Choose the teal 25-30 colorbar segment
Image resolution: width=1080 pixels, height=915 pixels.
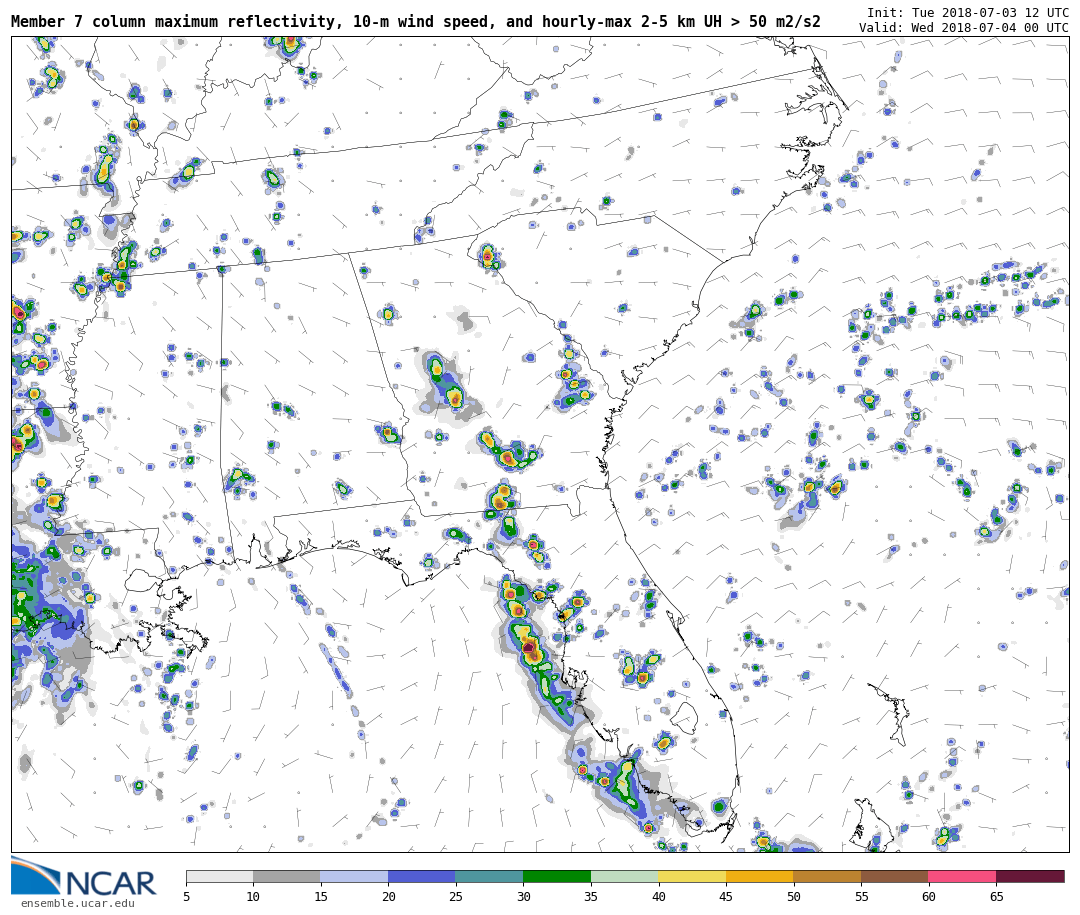489,877
